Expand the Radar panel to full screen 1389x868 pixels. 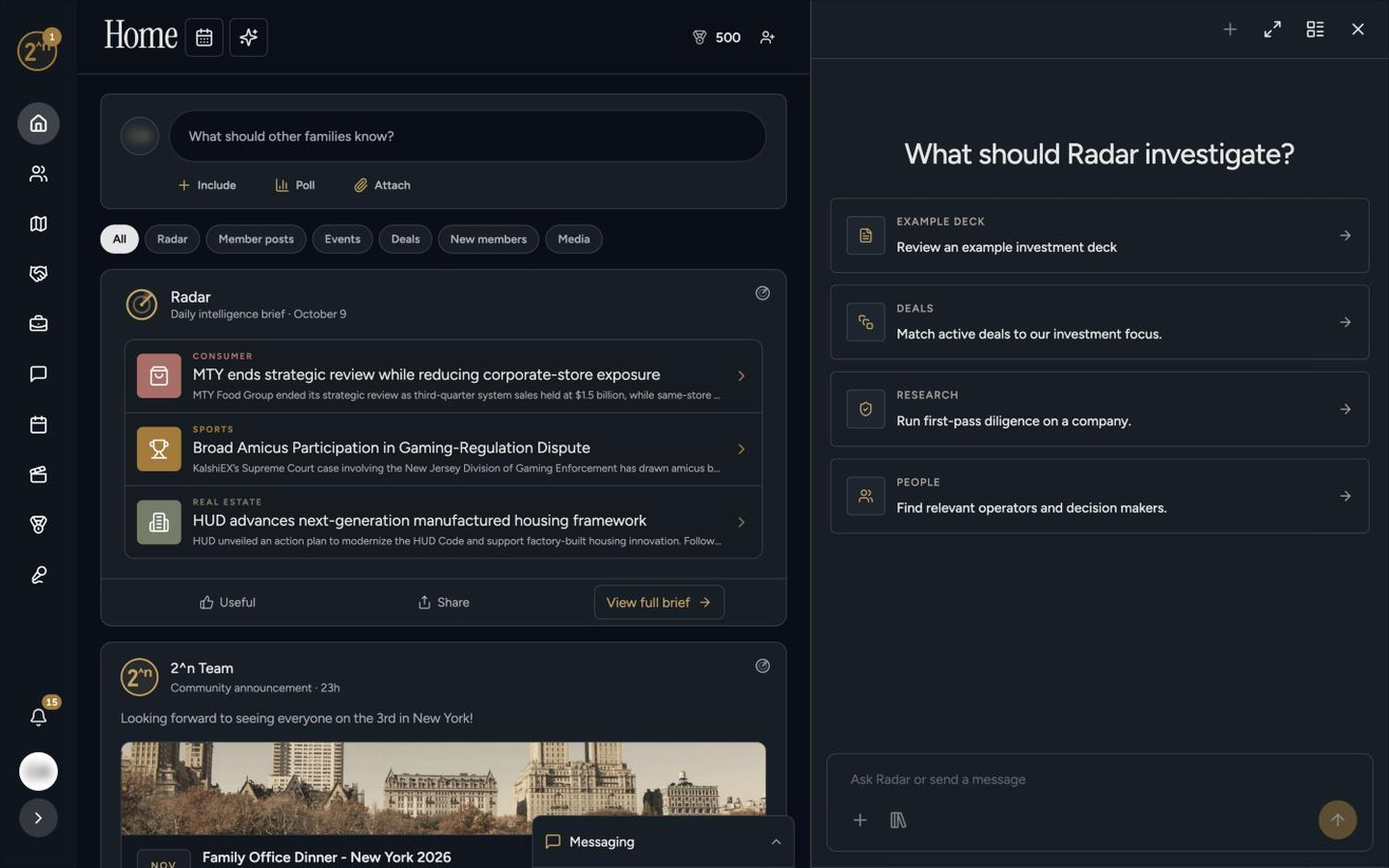click(1272, 30)
